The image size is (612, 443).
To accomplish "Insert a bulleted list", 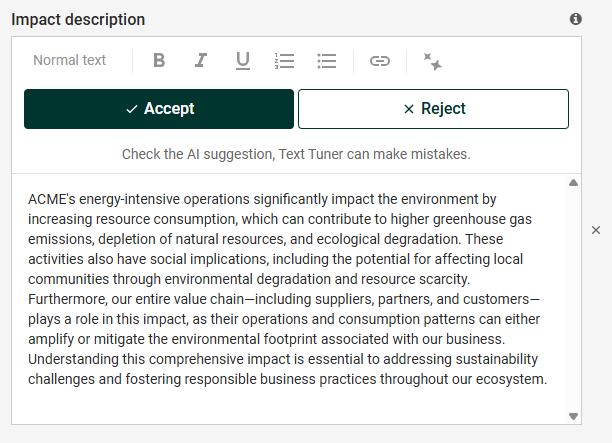I will (x=327, y=61).
